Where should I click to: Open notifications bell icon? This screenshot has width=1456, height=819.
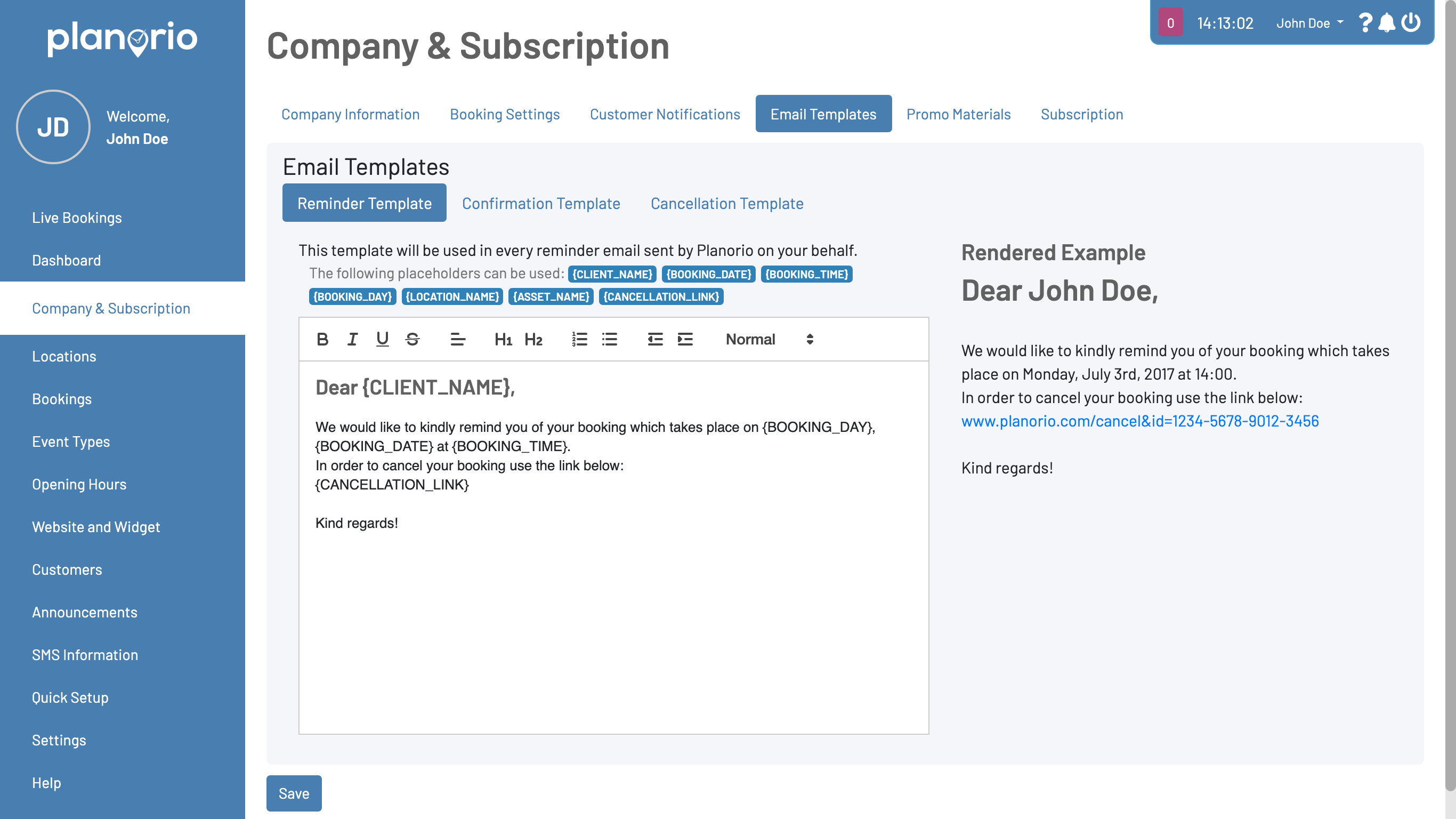pyautogui.click(x=1387, y=23)
